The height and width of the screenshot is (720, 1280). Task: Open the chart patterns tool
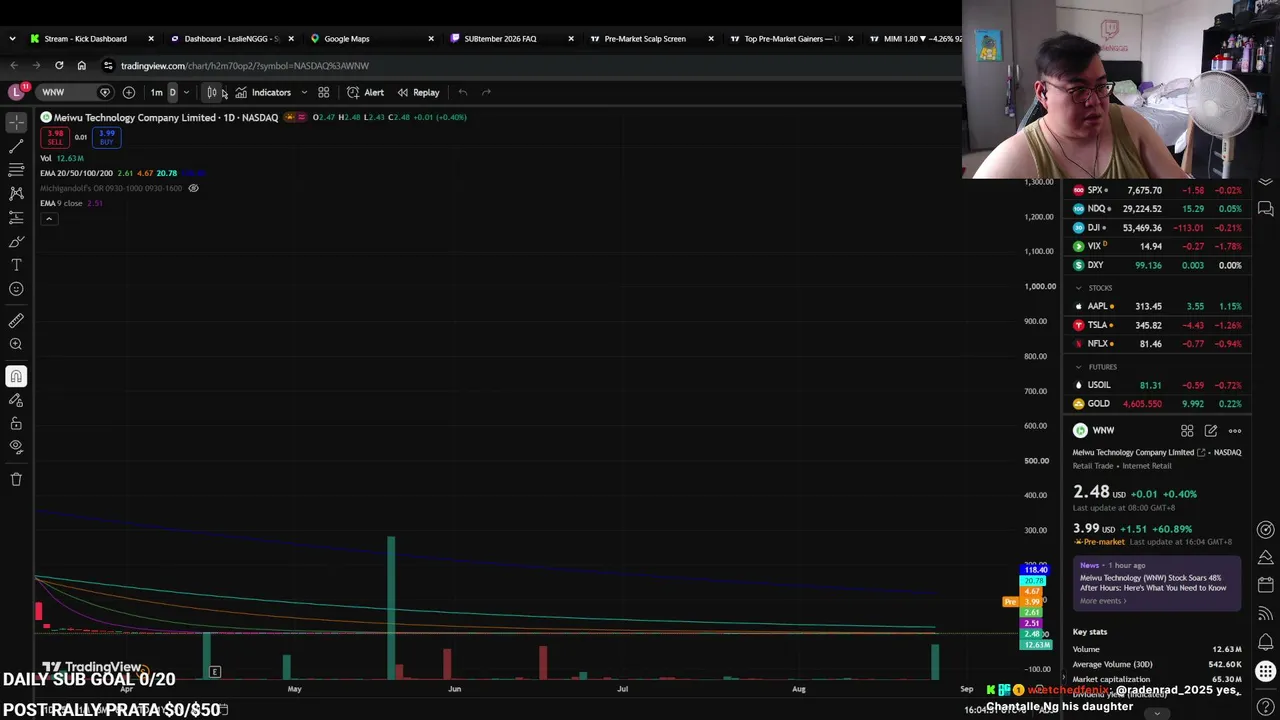tap(16, 193)
